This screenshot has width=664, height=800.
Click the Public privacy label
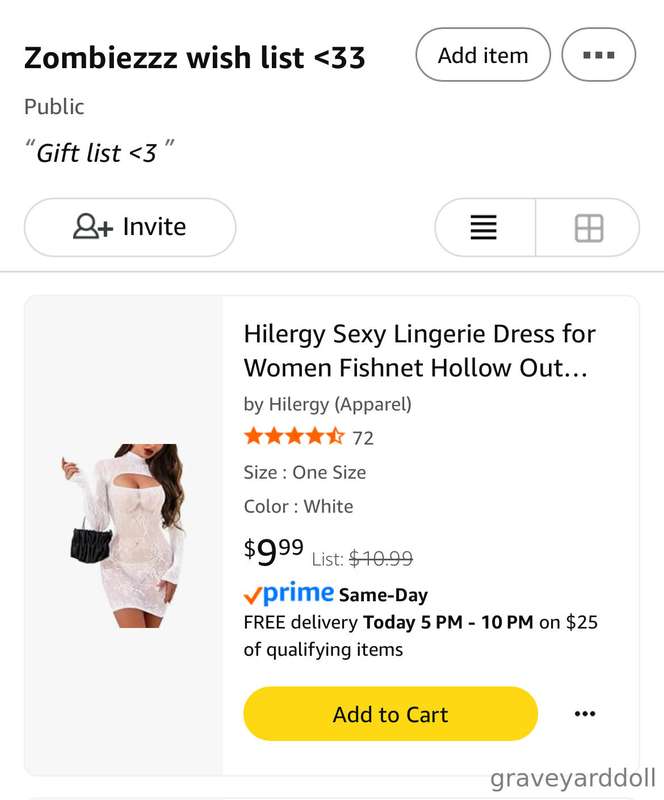click(x=54, y=107)
